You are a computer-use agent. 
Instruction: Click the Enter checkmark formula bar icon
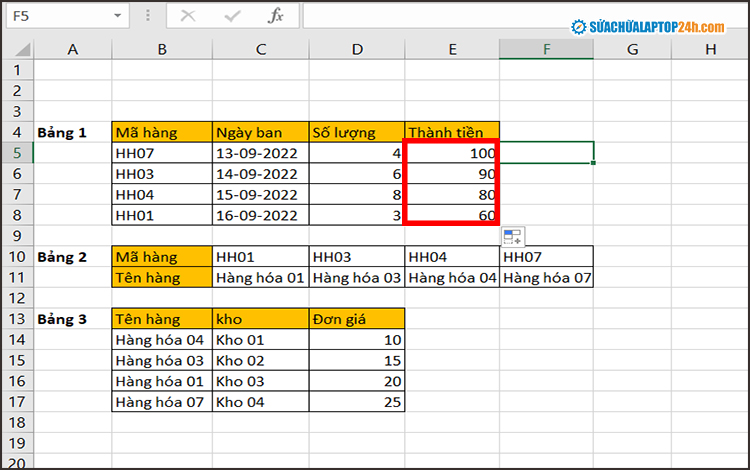coord(232,16)
